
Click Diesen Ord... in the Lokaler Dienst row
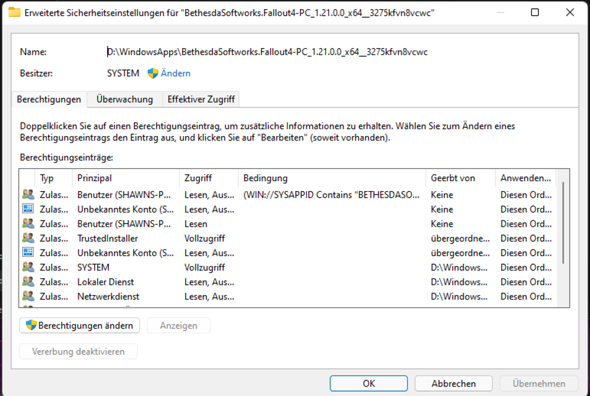526,282
